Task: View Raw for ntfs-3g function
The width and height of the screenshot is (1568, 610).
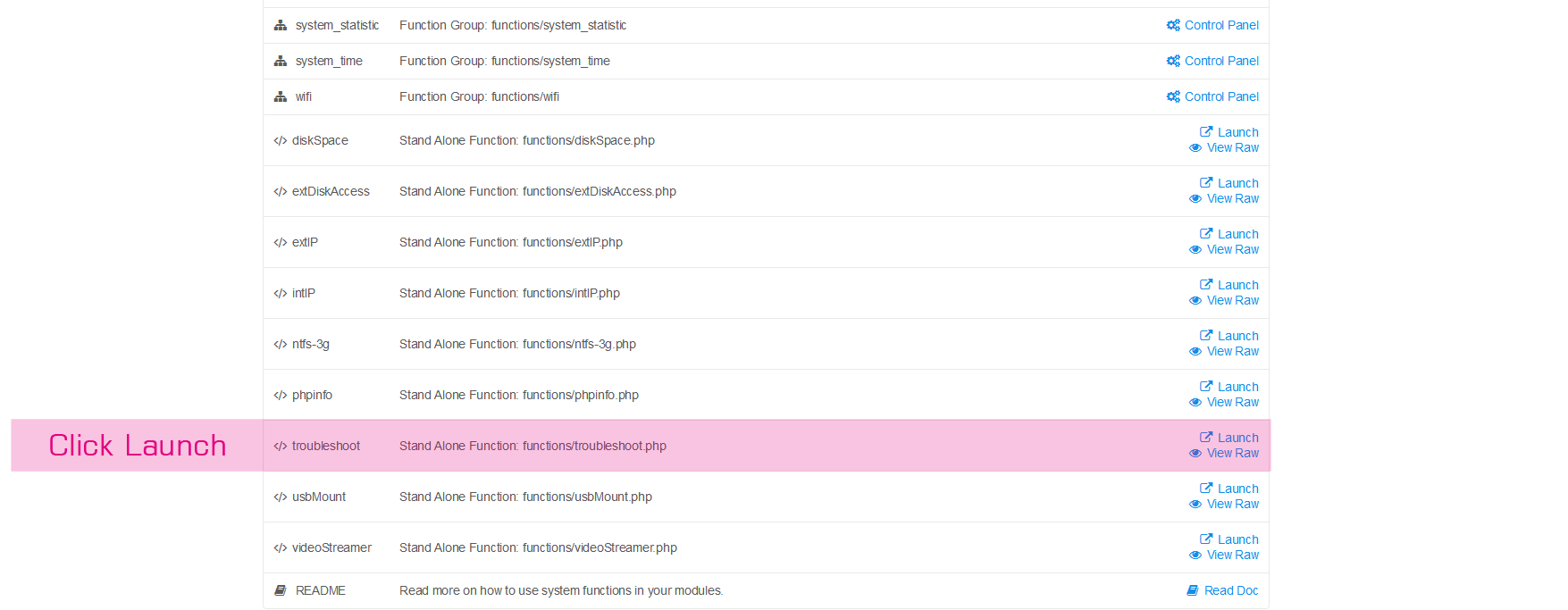Action: pos(1232,352)
